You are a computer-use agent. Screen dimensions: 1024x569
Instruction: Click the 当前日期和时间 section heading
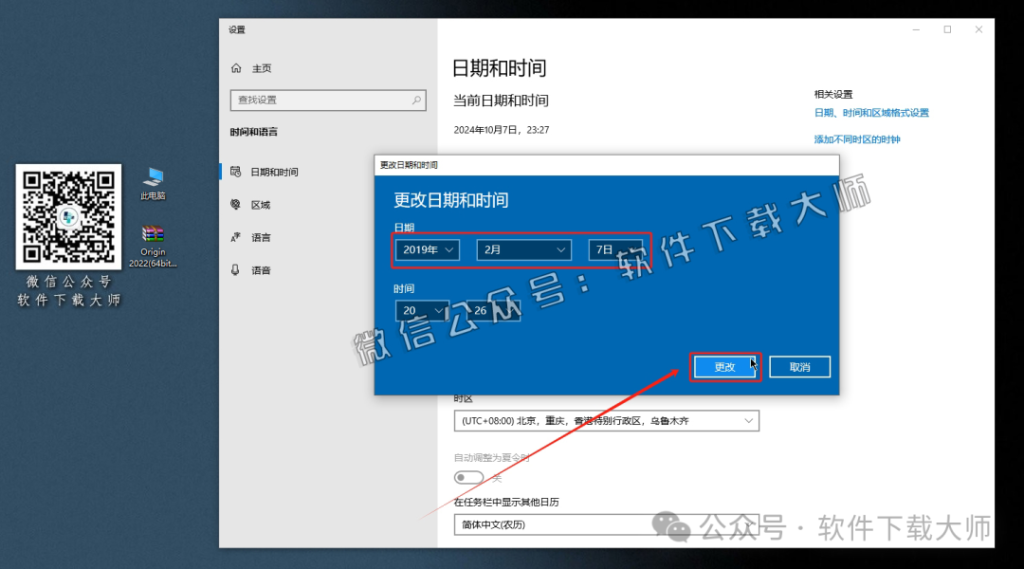501,101
